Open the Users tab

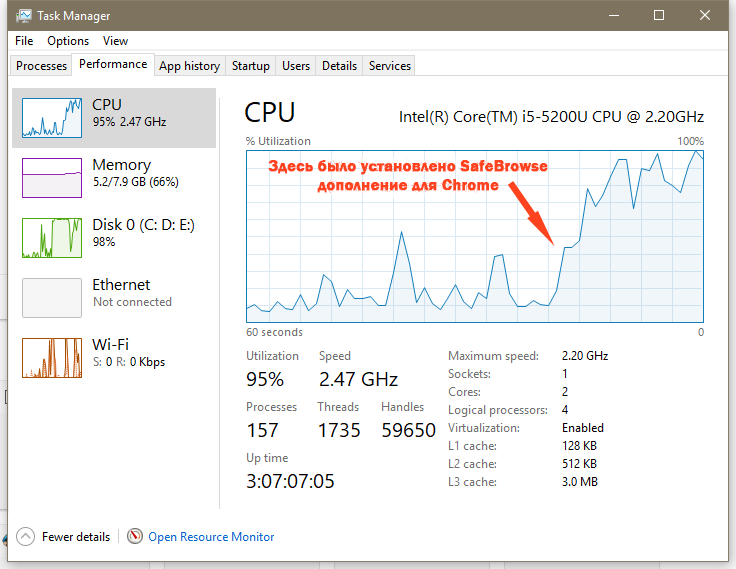(296, 66)
